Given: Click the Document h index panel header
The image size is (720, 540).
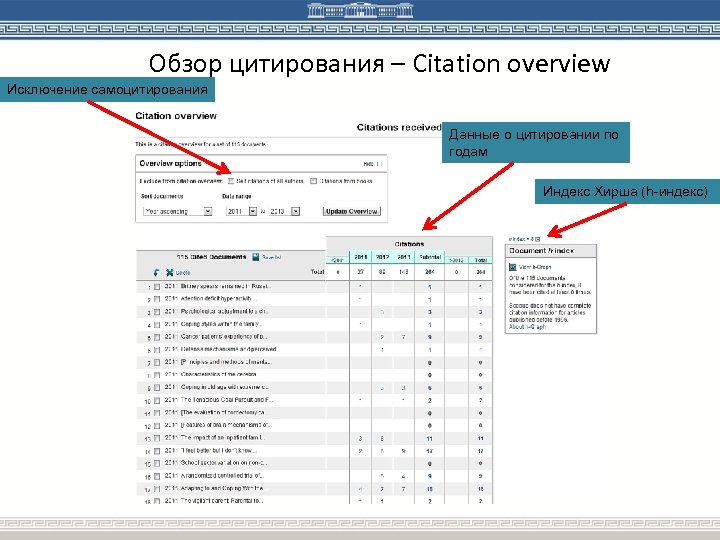Looking at the screenshot, I should (x=551, y=251).
